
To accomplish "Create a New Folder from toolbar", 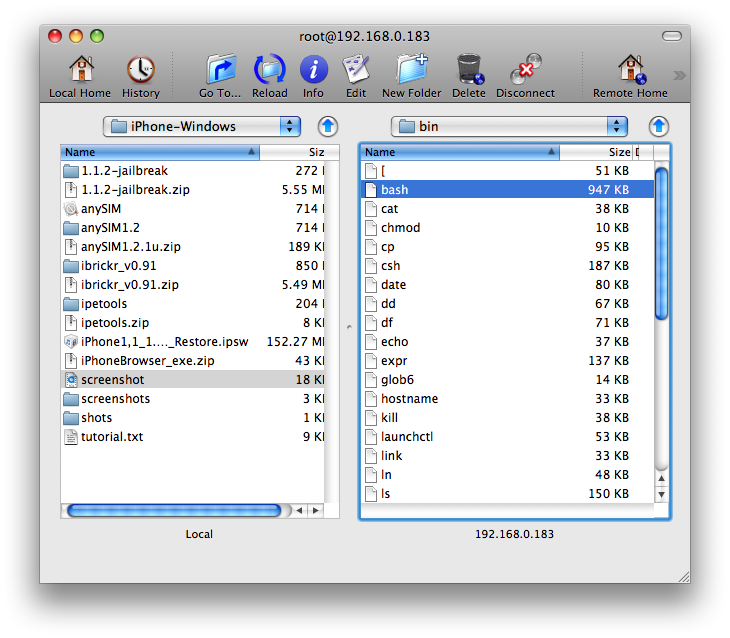I will [x=411, y=76].
